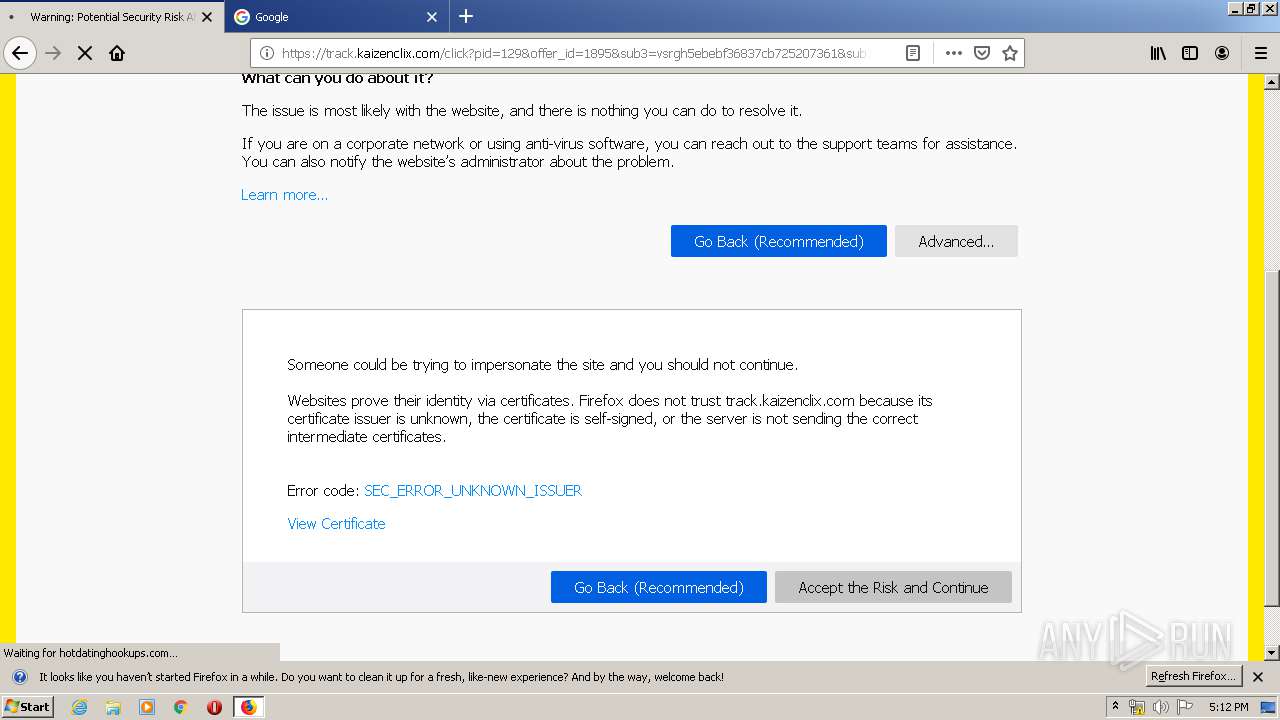The height and width of the screenshot is (720, 1280).
Task: Open the View Certificate link
Action: 336,524
